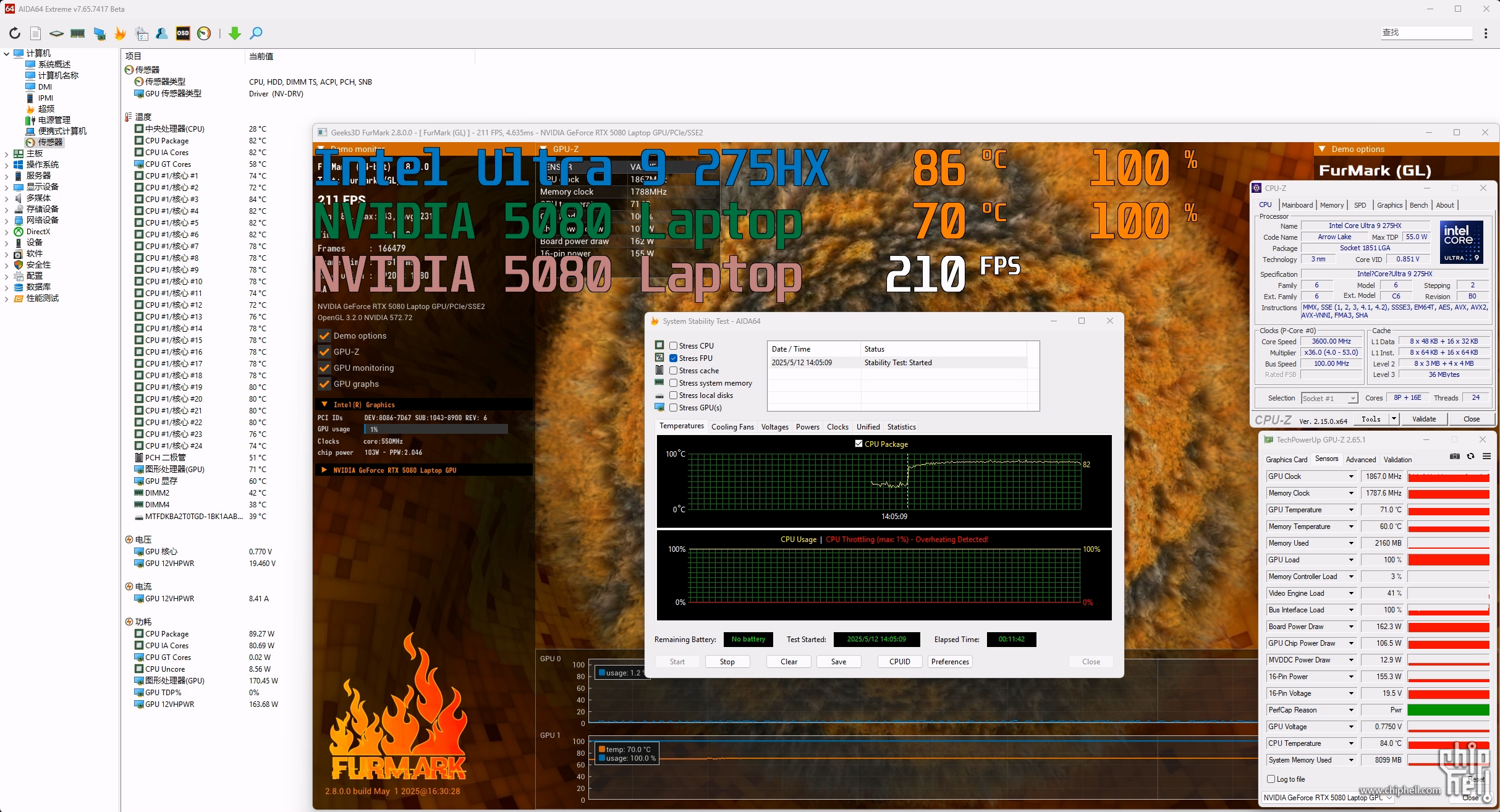The width and height of the screenshot is (1500, 812).
Task: Uncheck Stress FPU checkbox
Action: 674,358
